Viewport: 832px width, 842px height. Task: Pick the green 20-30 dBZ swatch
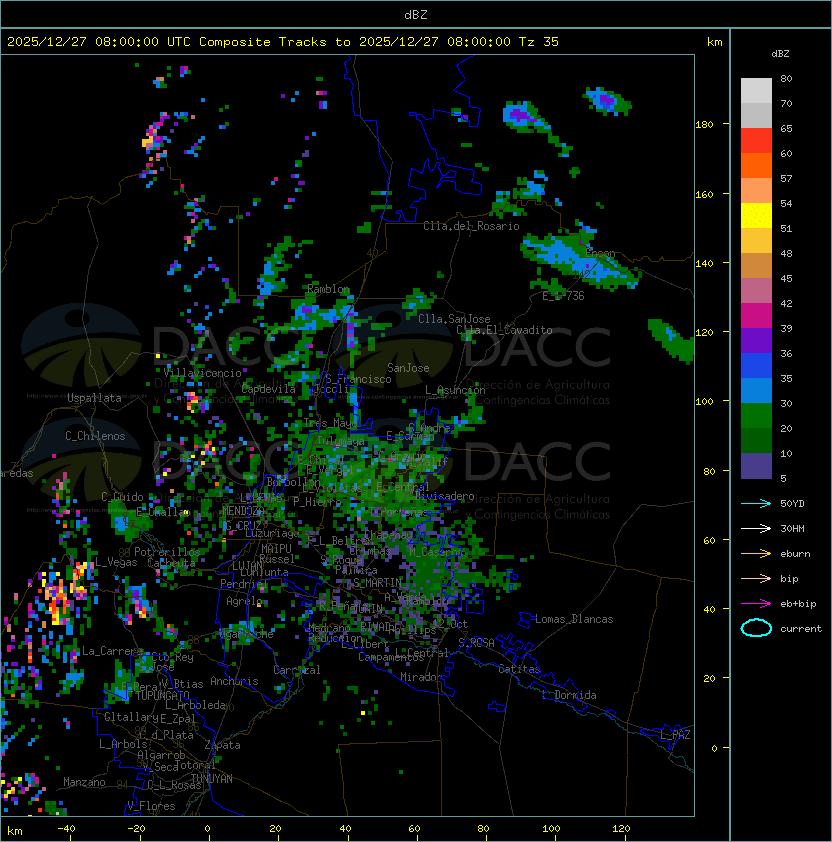756,415
